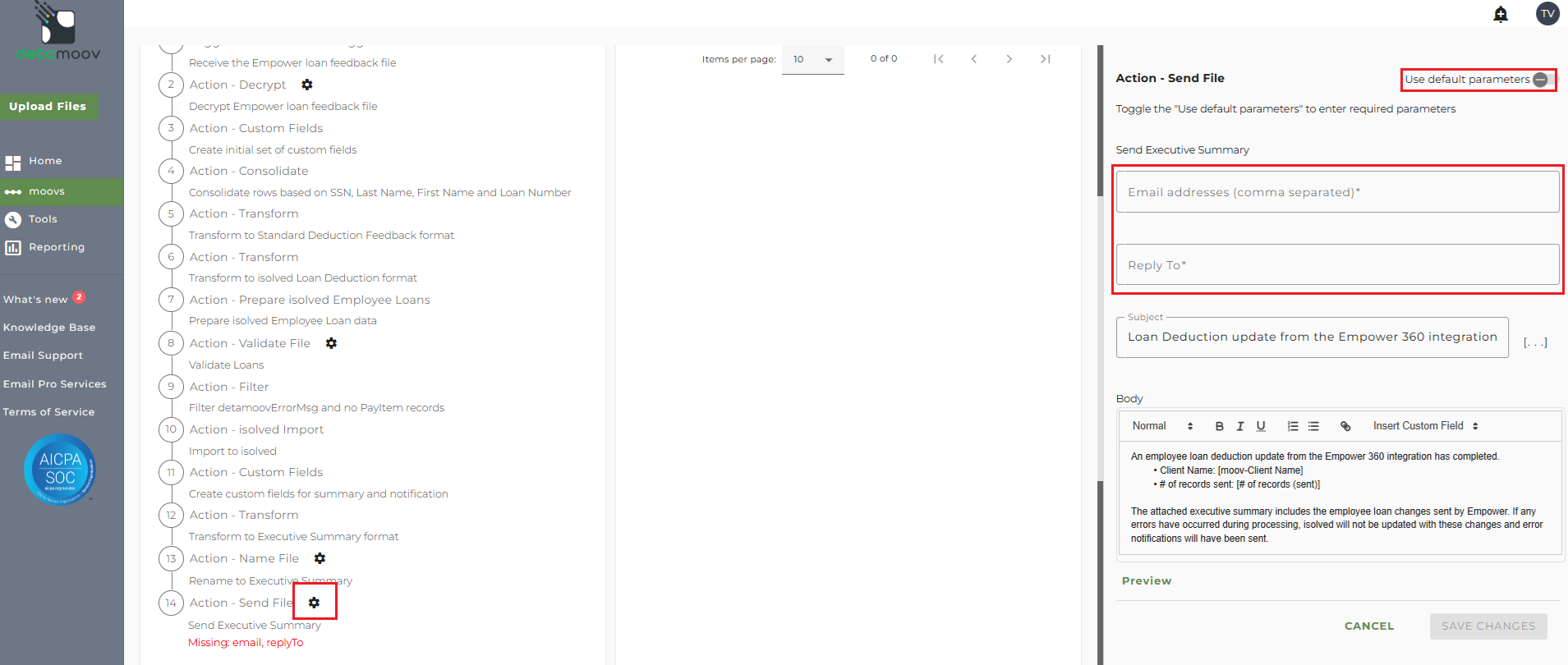Click the Email addresses input field
The height and width of the screenshot is (665, 1568).
1337,192
